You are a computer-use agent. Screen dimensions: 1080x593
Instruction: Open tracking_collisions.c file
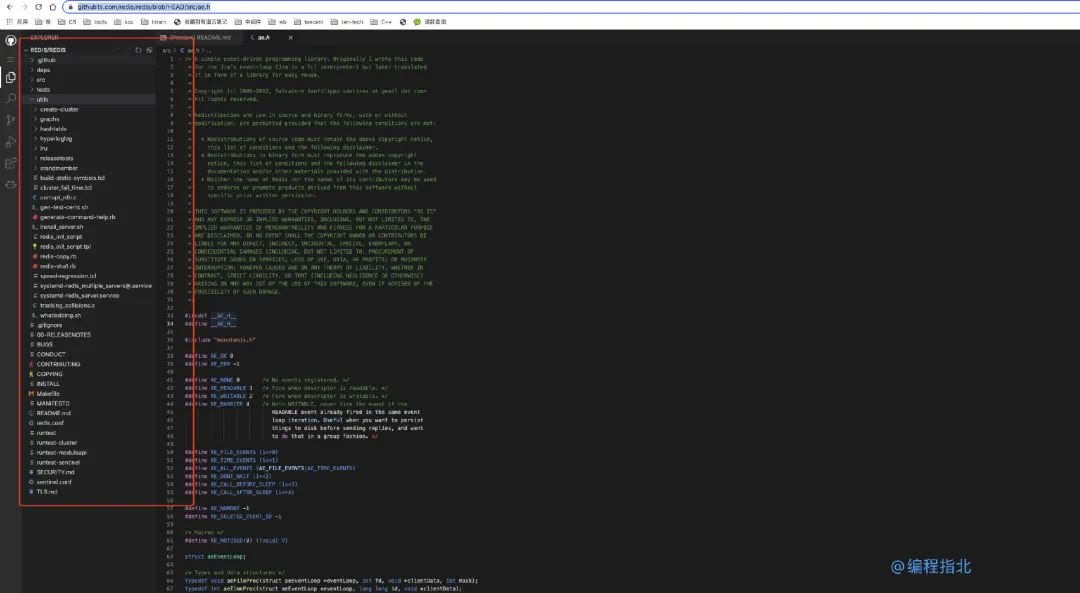point(90,305)
